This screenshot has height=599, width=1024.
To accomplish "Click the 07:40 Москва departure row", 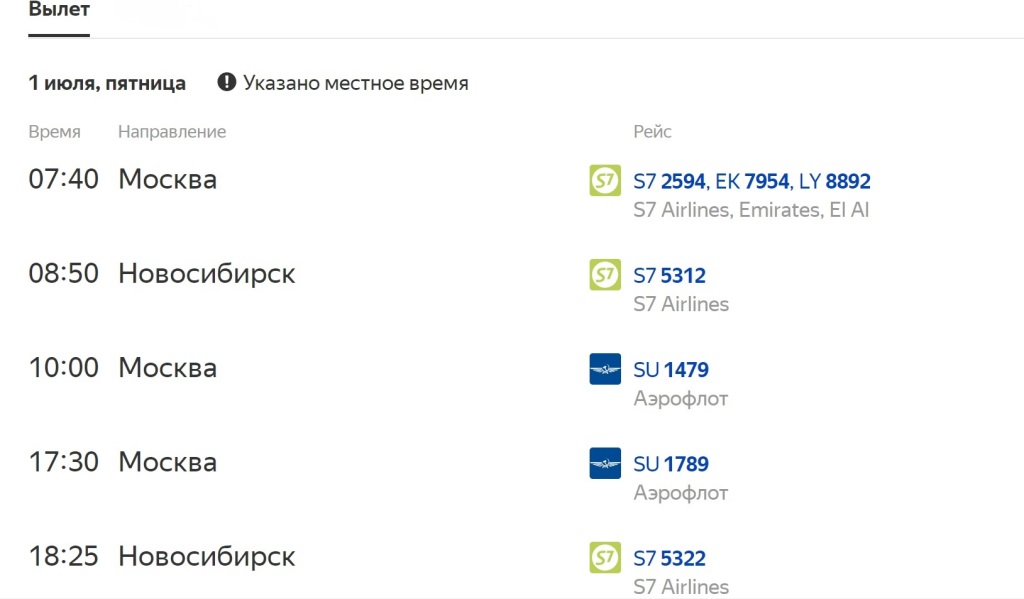I will point(167,180).
